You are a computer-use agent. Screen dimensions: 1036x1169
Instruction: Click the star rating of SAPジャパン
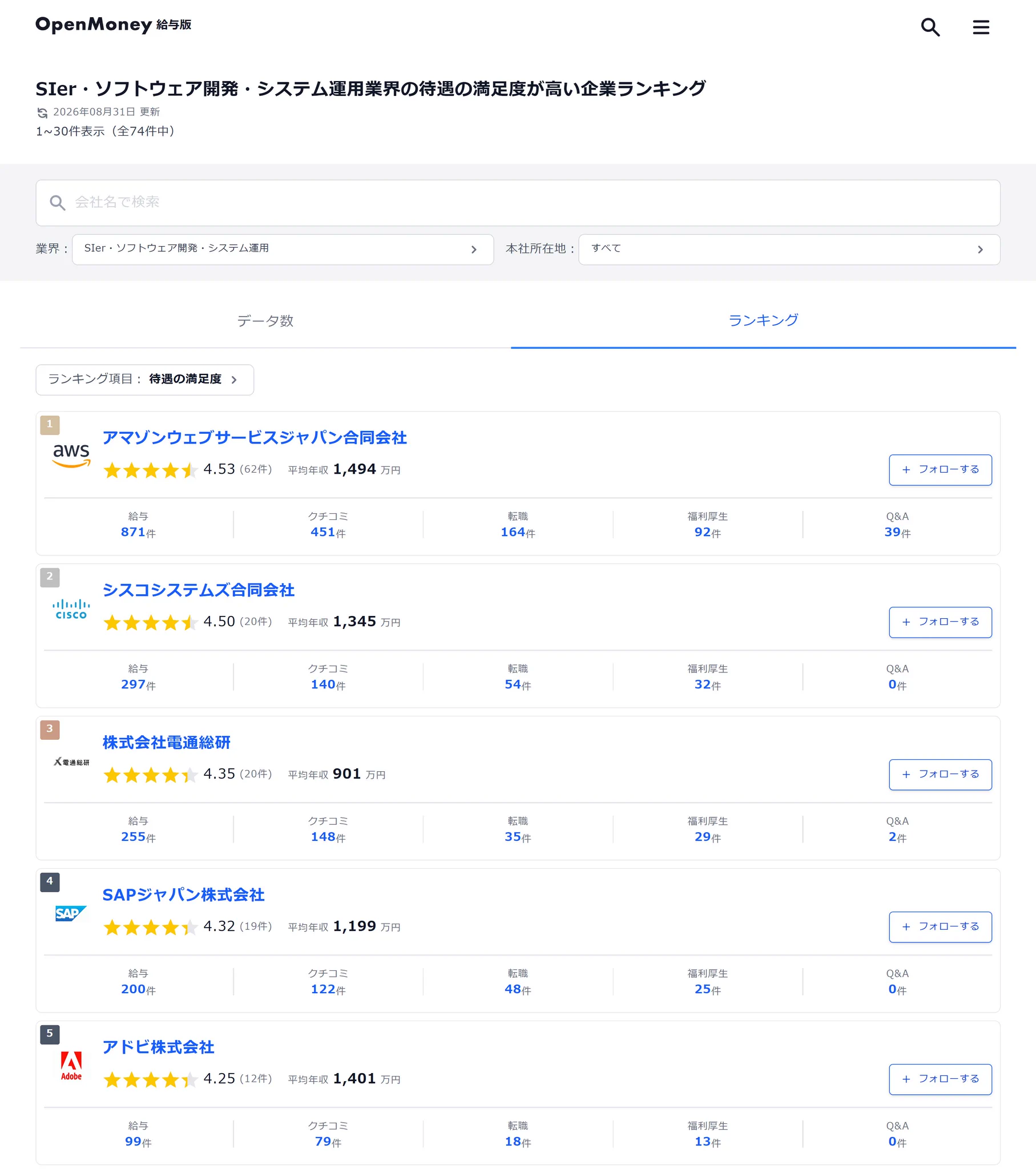tap(151, 927)
